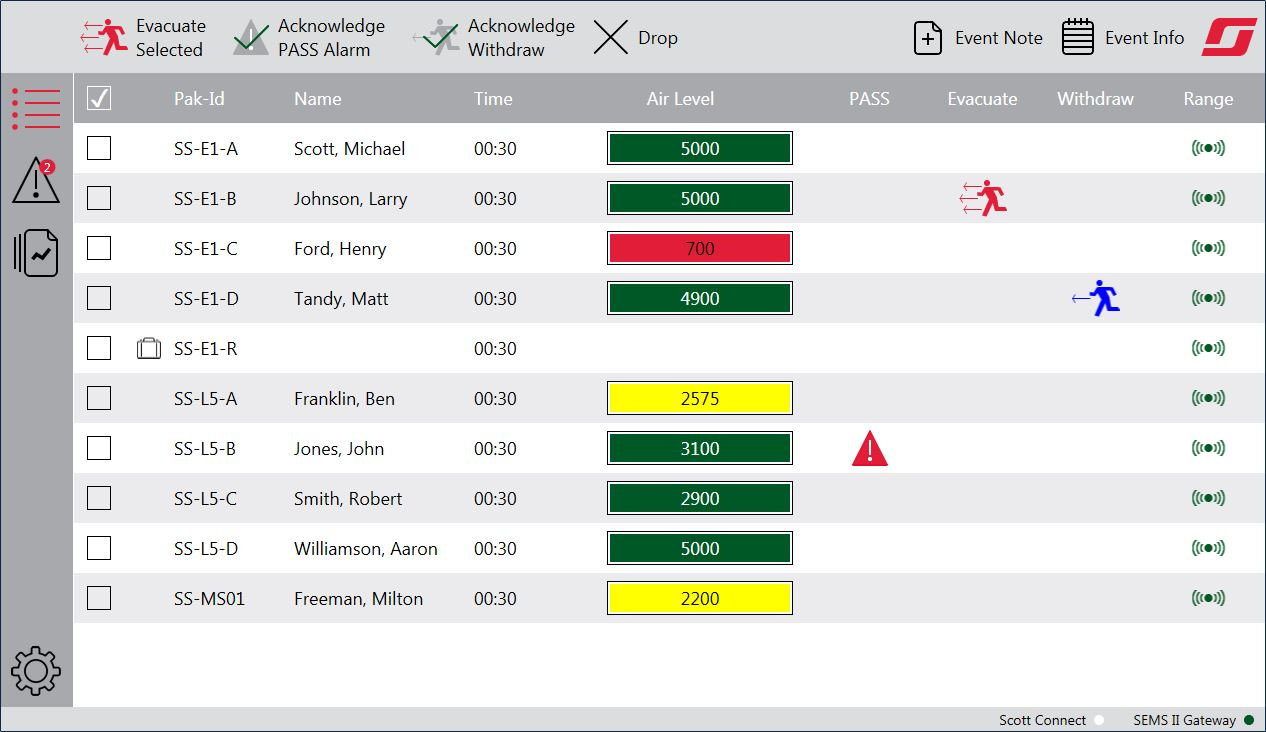Click the blue withdraw icon in Tandy's row
The width and height of the screenshot is (1266, 732).
click(1097, 297)
